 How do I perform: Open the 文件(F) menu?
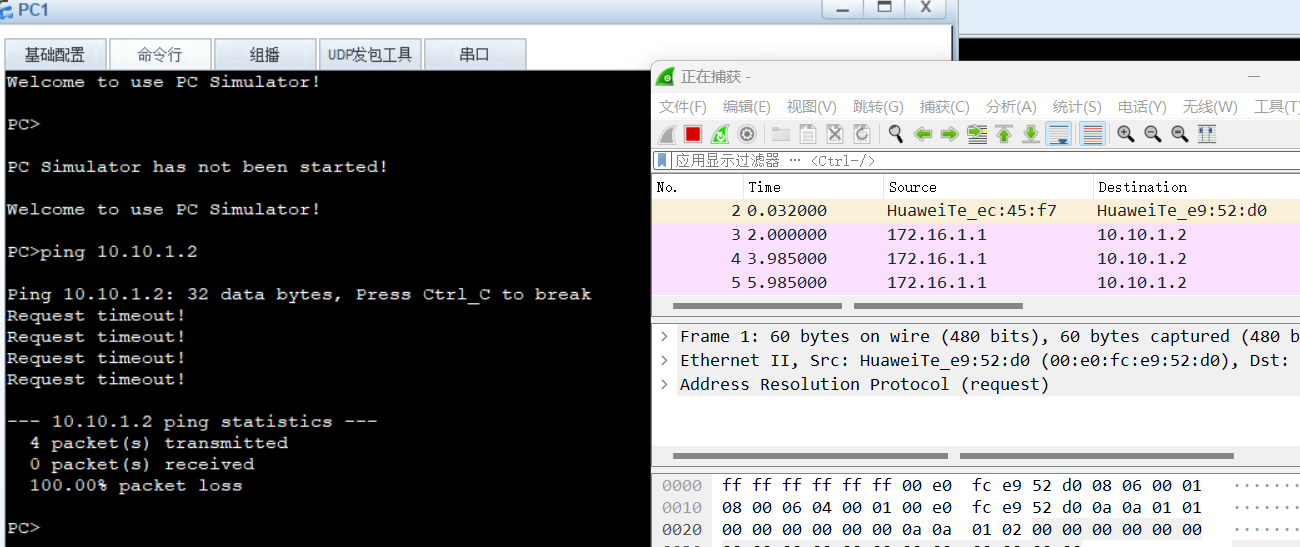click(682, 107)
